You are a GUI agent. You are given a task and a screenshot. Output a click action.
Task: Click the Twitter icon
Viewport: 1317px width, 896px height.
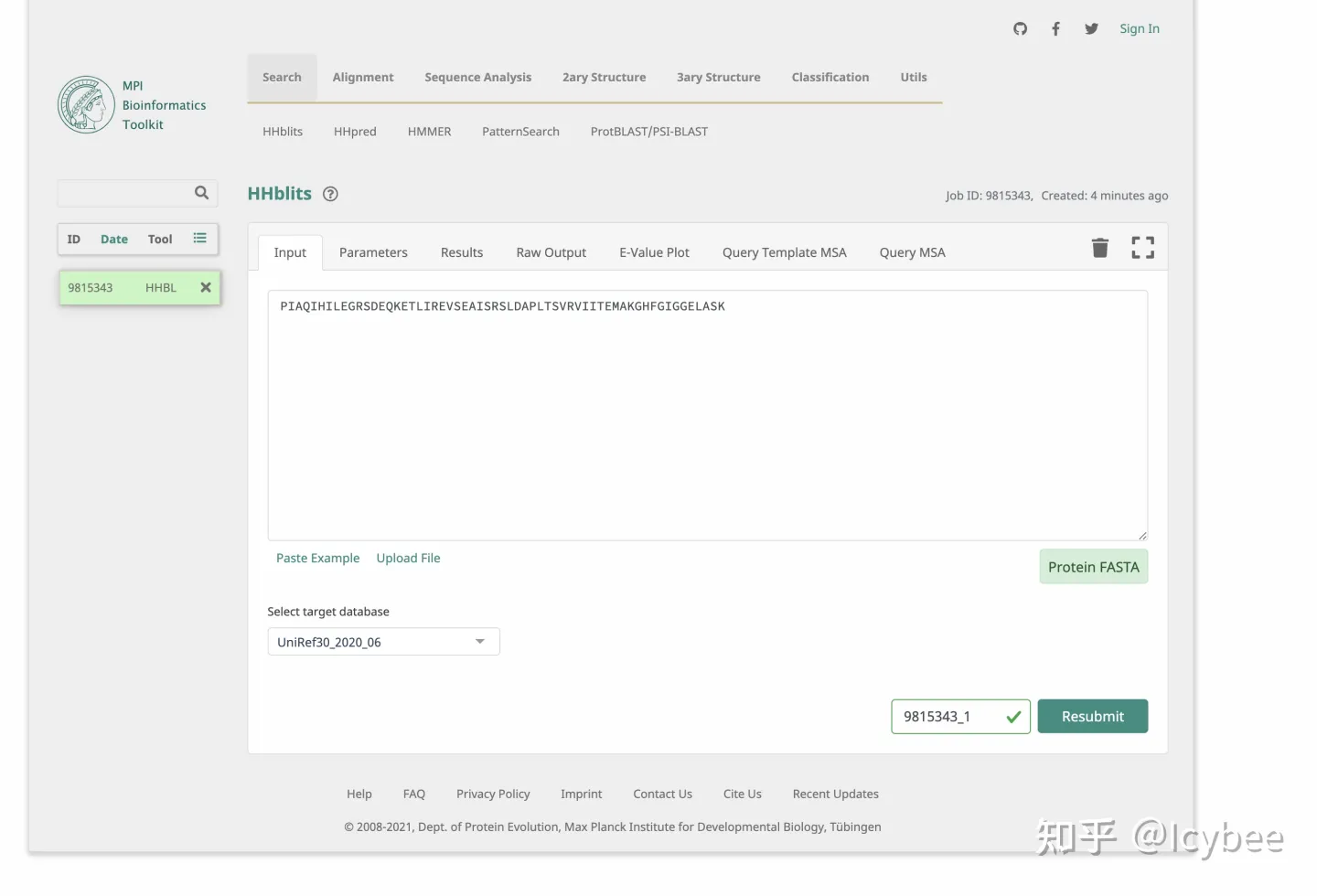pos(1090,28)
